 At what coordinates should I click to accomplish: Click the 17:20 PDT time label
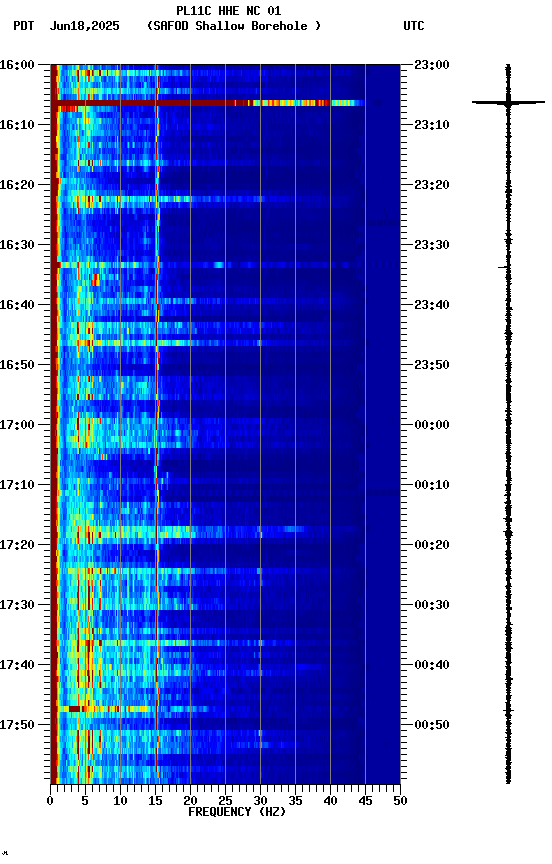coord(17,546)
